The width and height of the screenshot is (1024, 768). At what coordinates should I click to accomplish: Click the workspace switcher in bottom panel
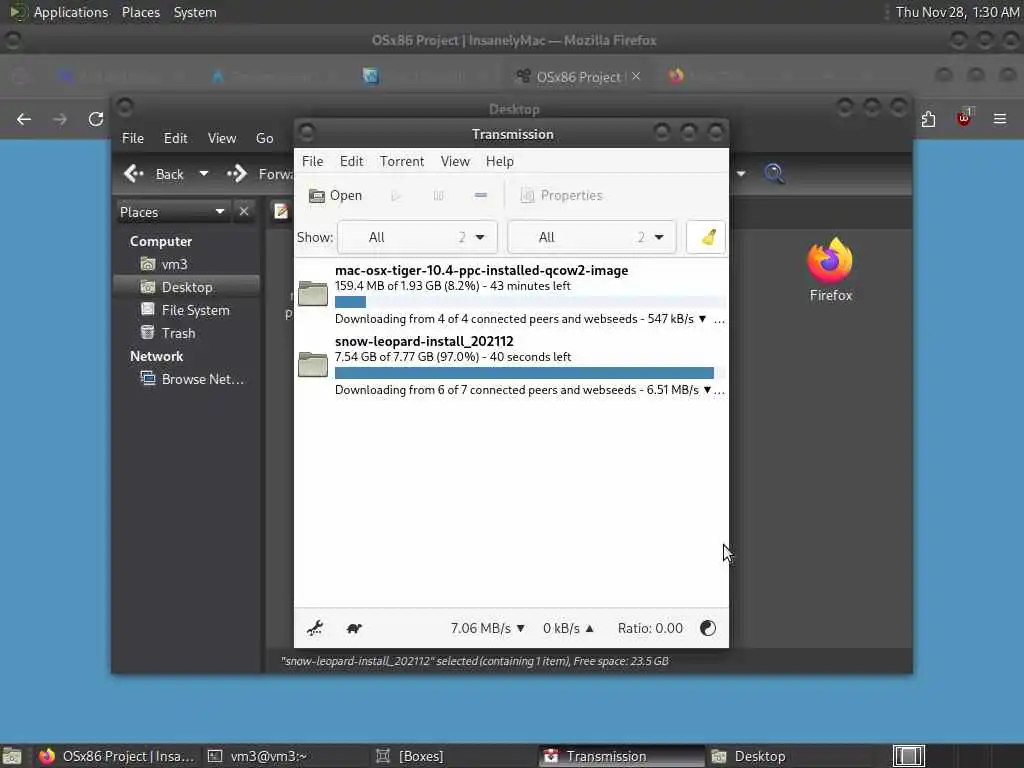pos(909,756)
